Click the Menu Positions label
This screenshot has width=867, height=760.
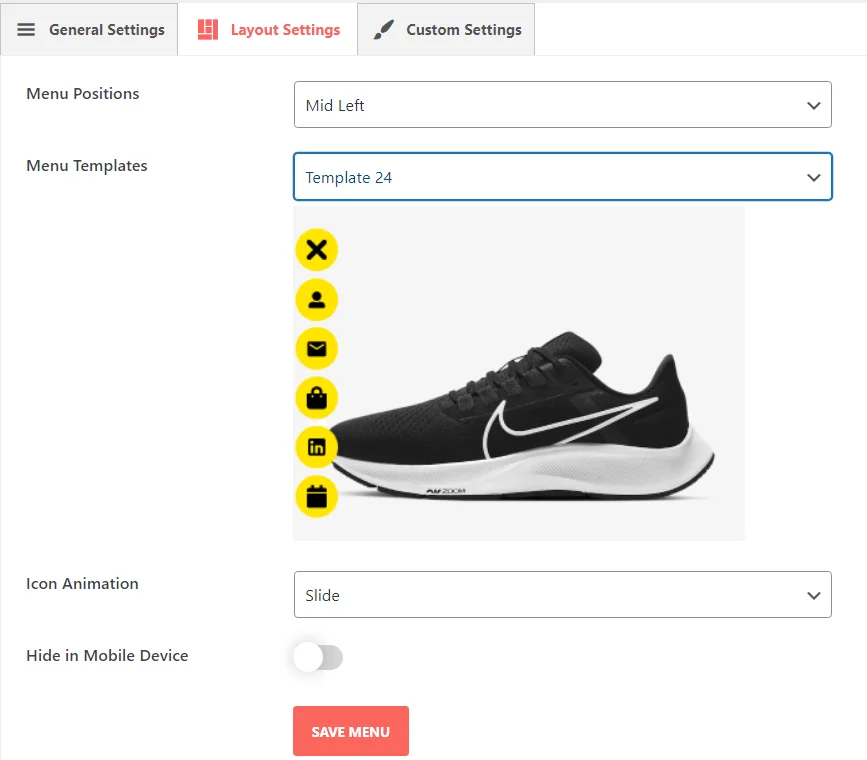[82, 93]
